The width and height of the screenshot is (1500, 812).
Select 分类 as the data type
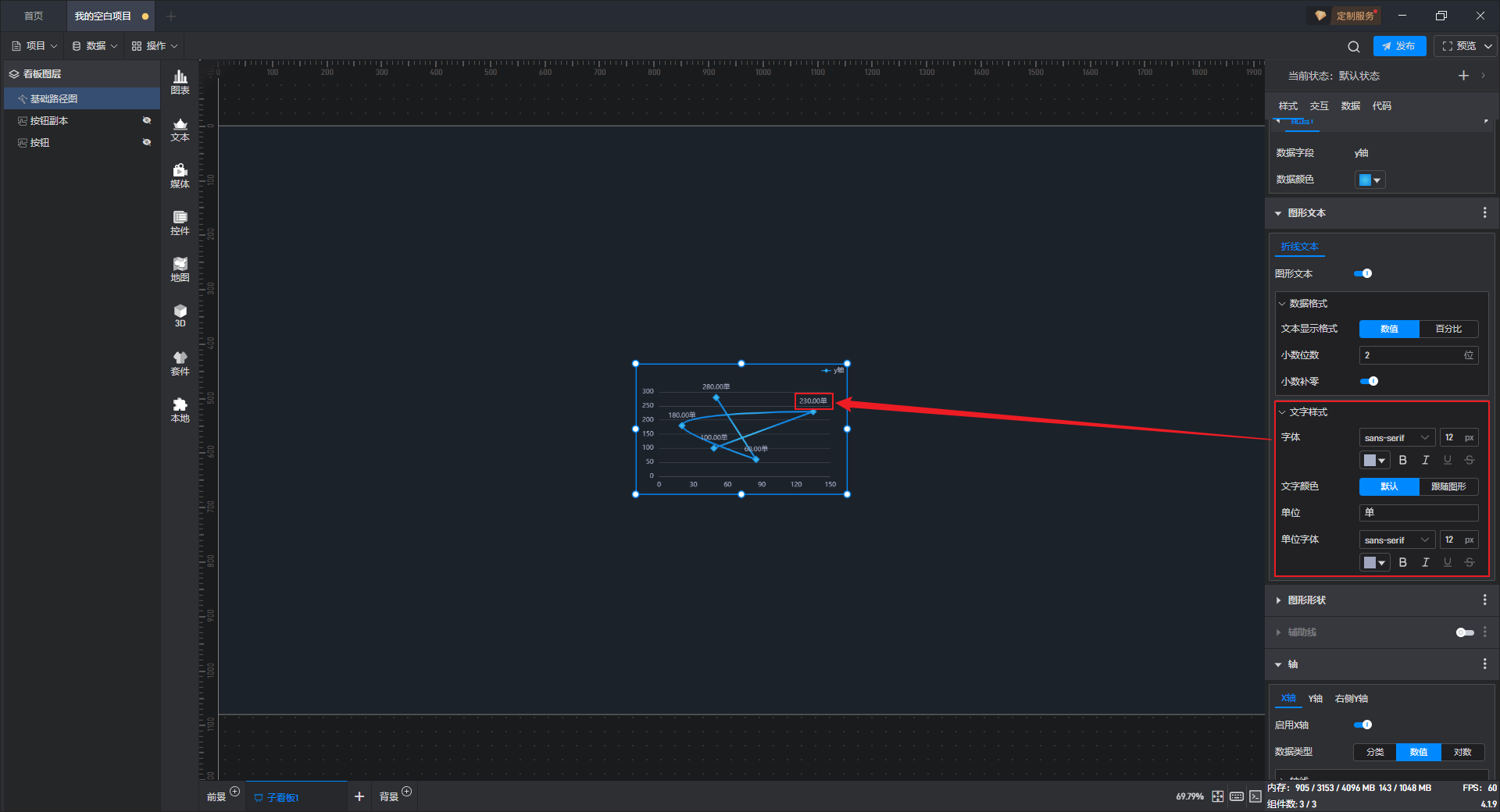1375,753
